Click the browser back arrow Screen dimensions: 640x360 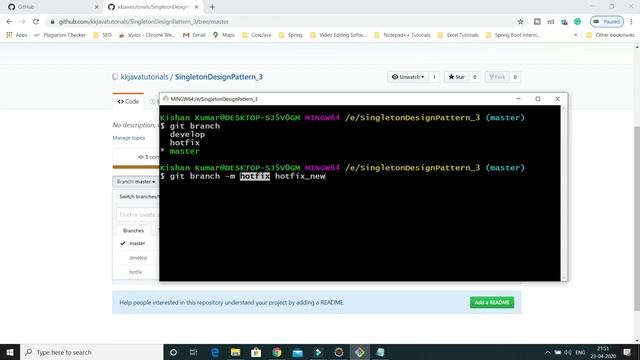9,22
